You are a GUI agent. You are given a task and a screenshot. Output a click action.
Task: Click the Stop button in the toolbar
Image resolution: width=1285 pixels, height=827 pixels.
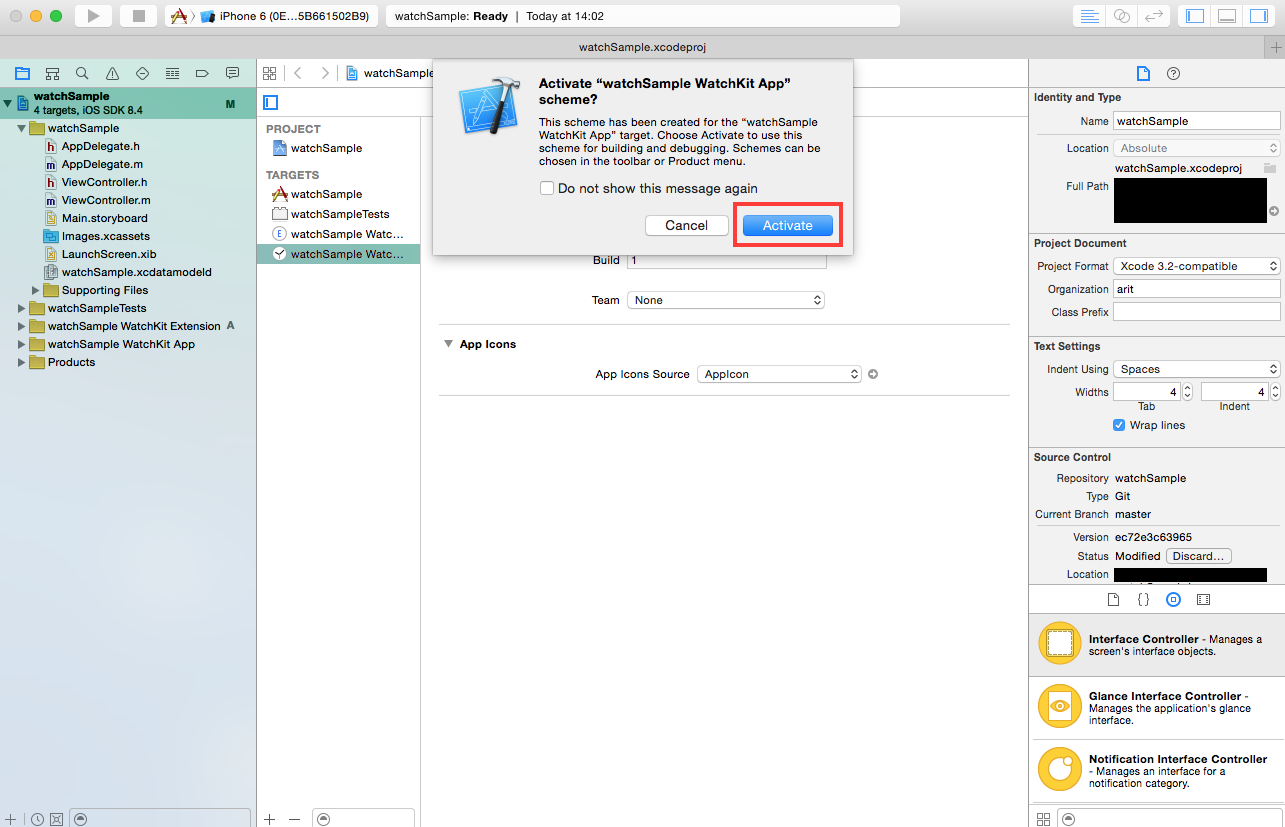(x=139, y=16)
